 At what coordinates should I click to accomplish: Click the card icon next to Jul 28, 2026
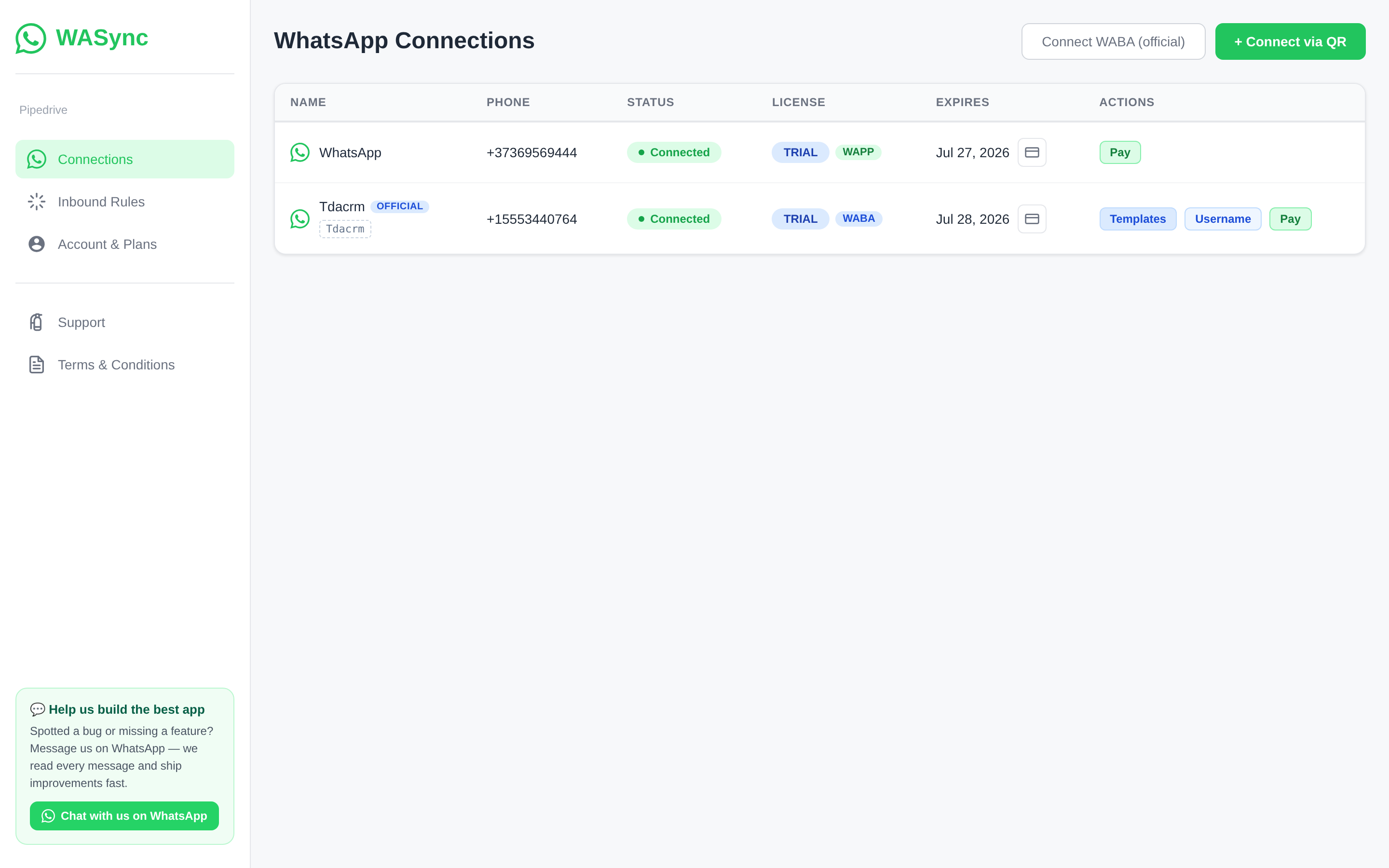[1032, 219]
